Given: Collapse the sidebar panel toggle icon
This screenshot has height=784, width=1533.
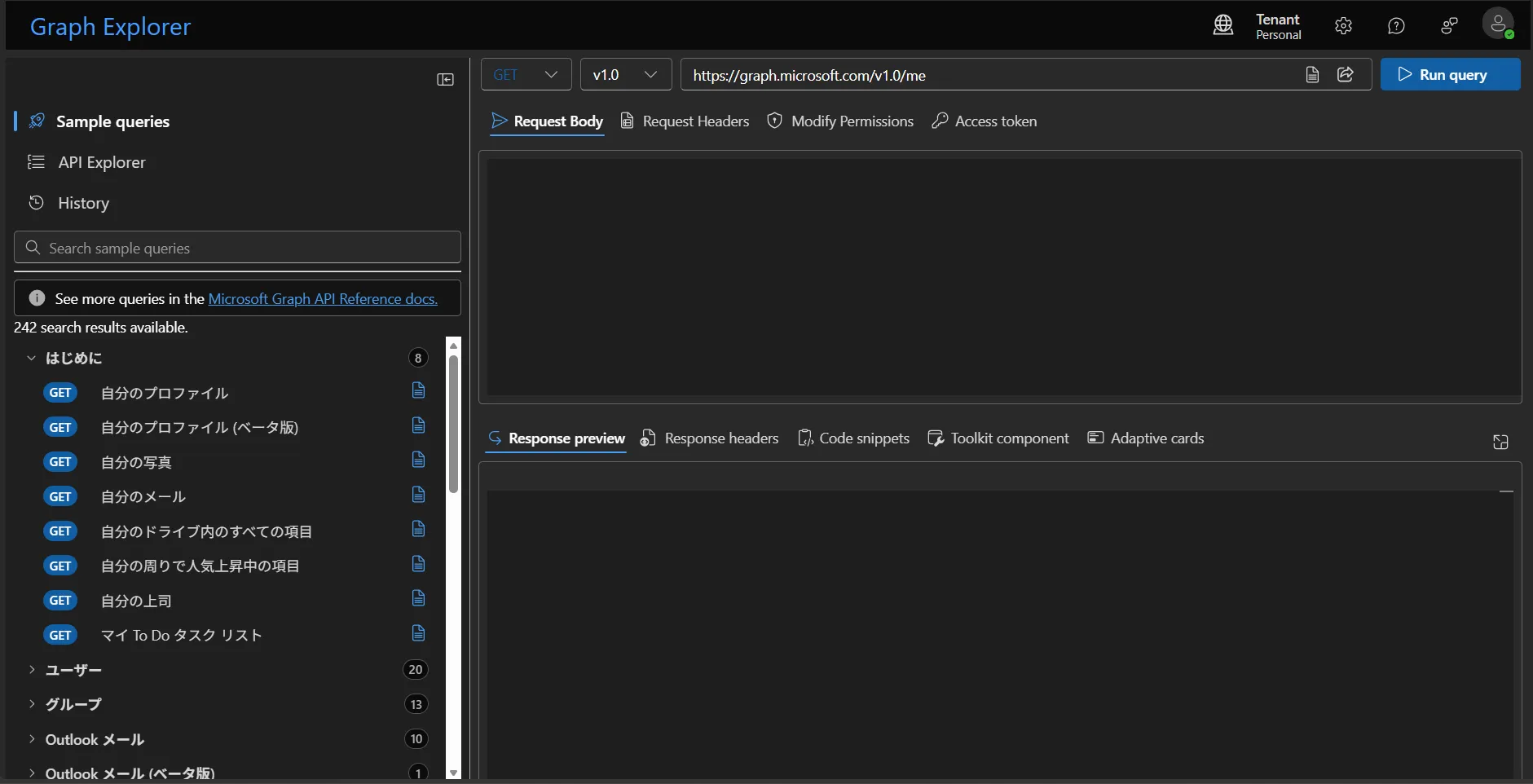Looking at the screenshot, I should click(445, 79).
